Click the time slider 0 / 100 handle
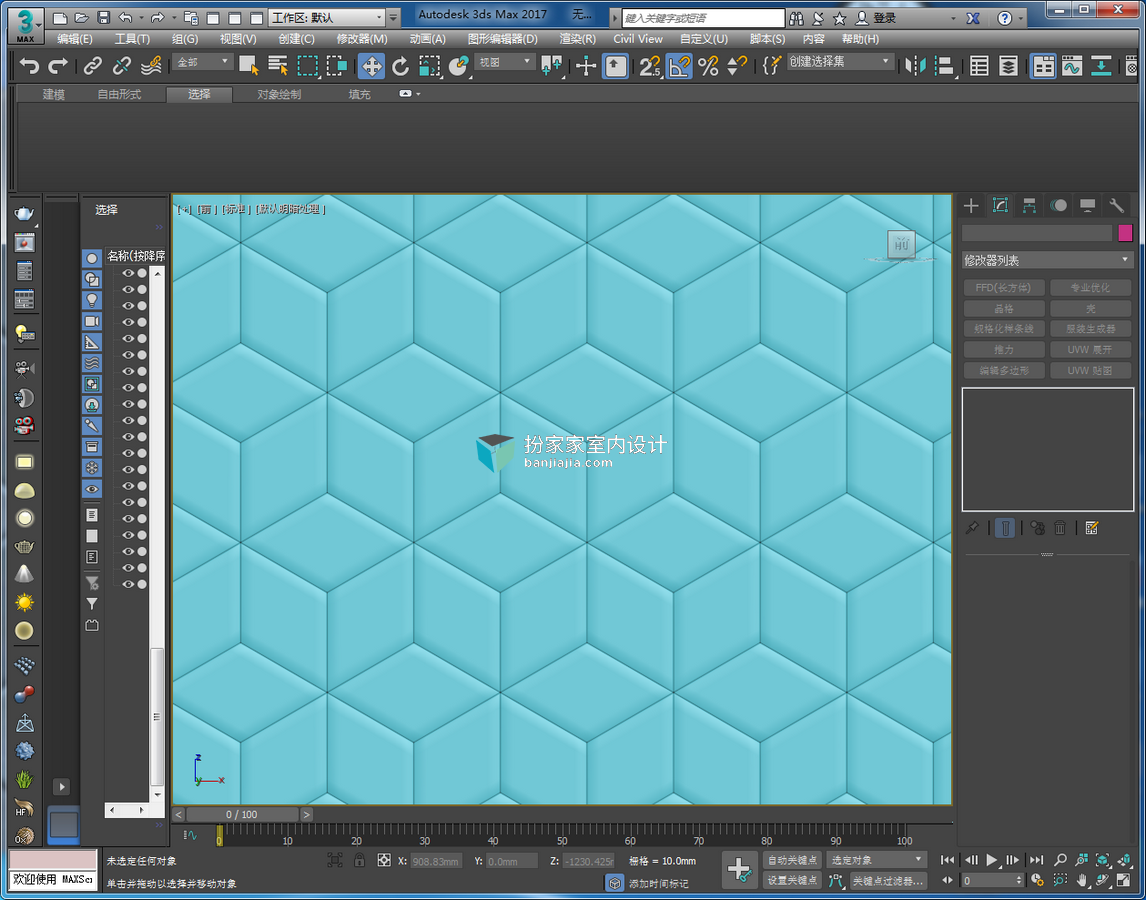Screen dimensions: 1146x900 [x=242, y=814]
